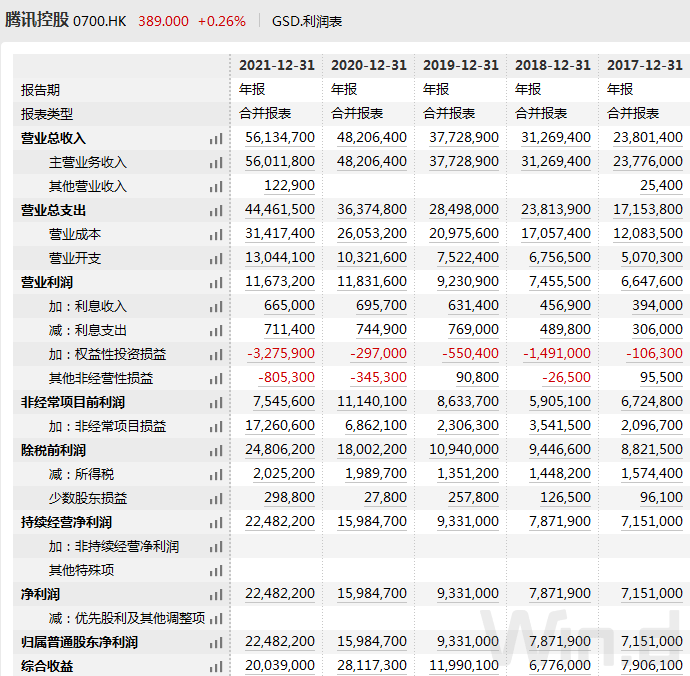Open 2021 营业总收入 value 56,134,700
Image resolution: width=690 pixels, height=676 pixels.
tap(280, 137)
